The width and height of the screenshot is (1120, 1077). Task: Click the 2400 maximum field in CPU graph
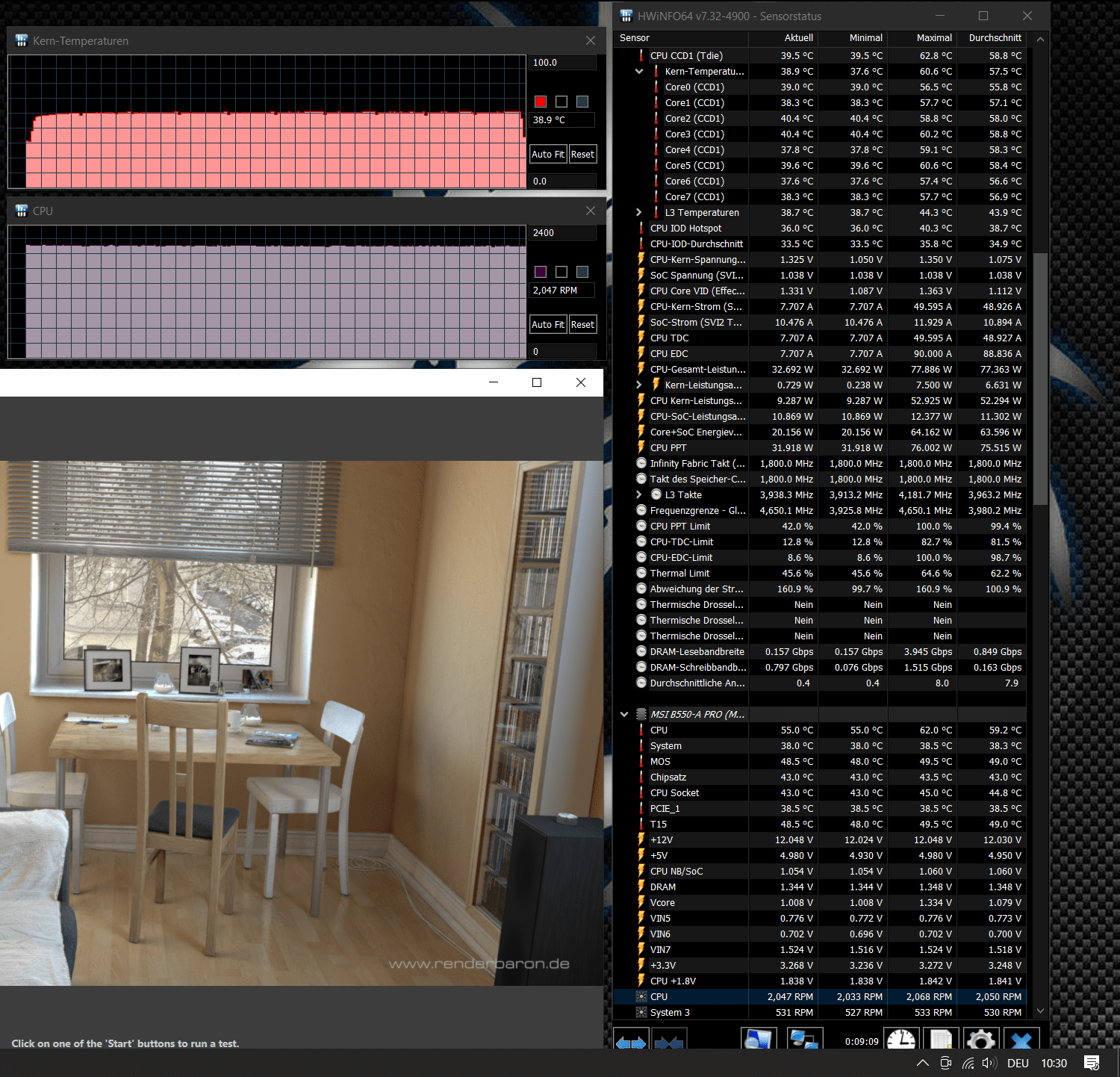(563, 233)
